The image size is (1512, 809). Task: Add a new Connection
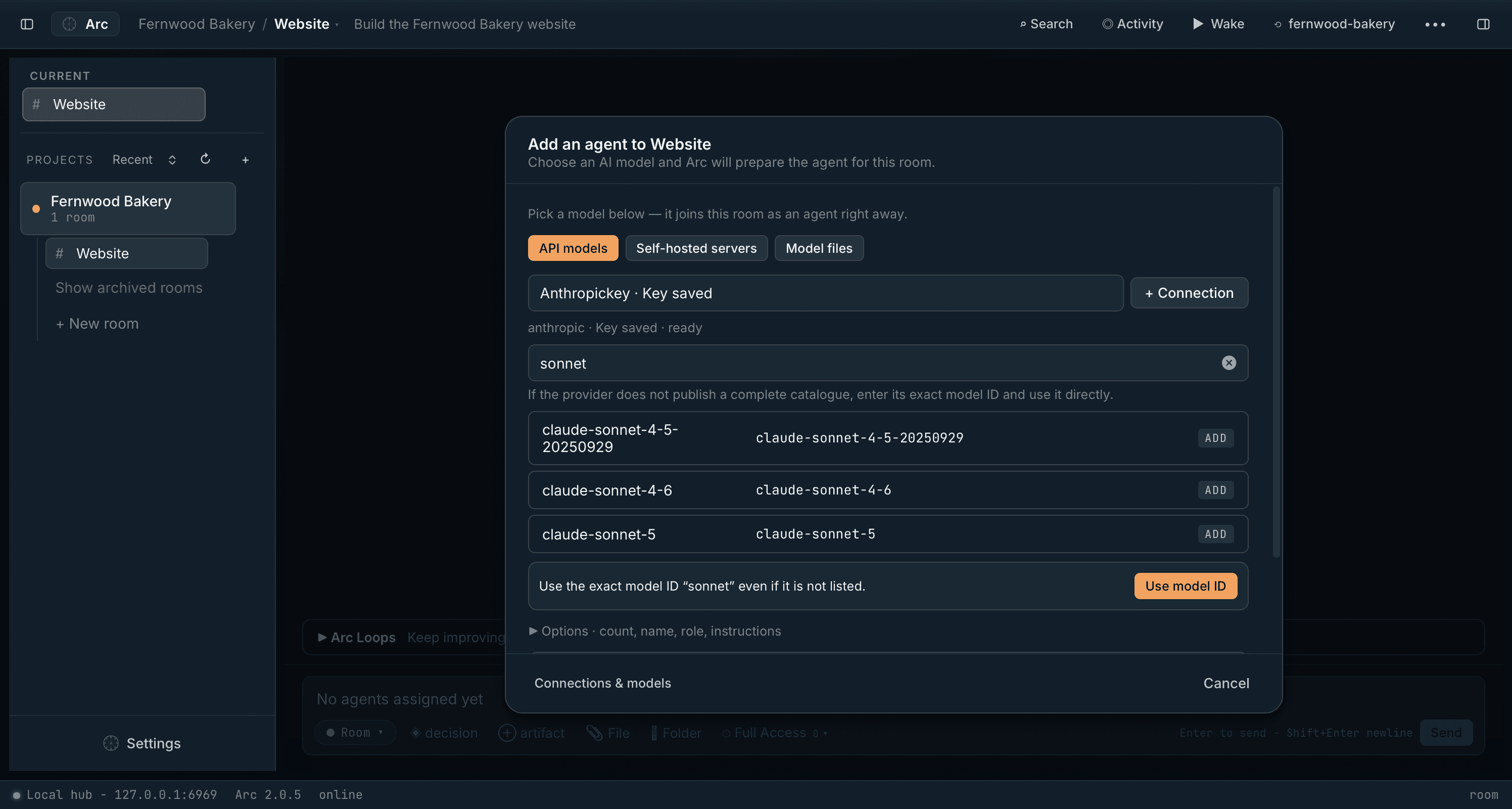pos(1189,293)
